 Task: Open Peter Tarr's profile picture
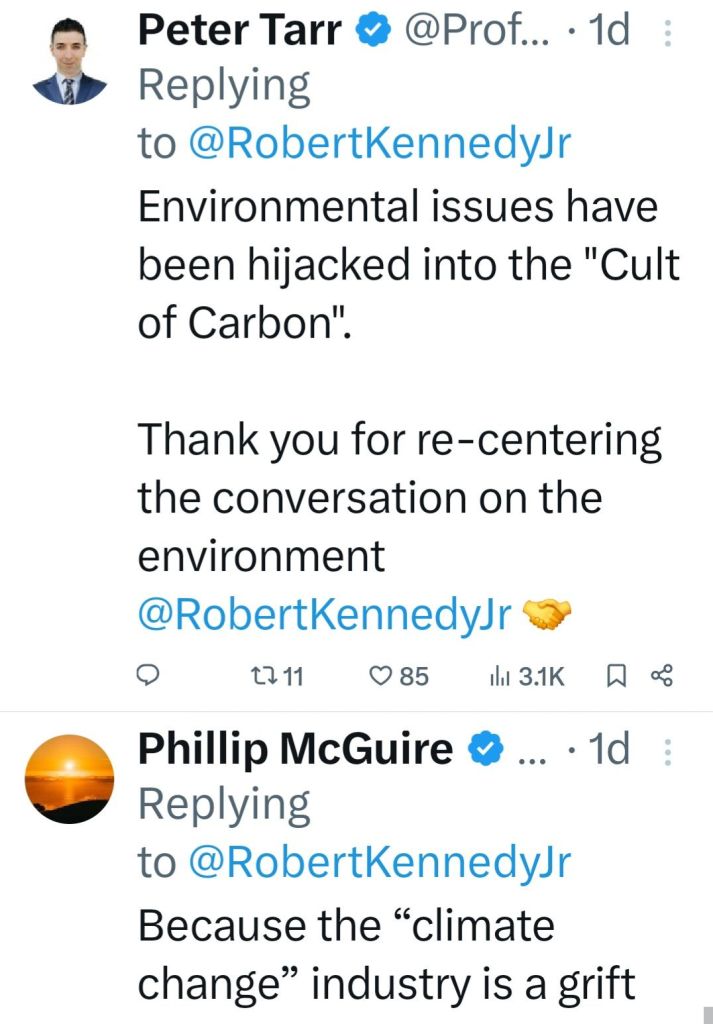(68, 60)
